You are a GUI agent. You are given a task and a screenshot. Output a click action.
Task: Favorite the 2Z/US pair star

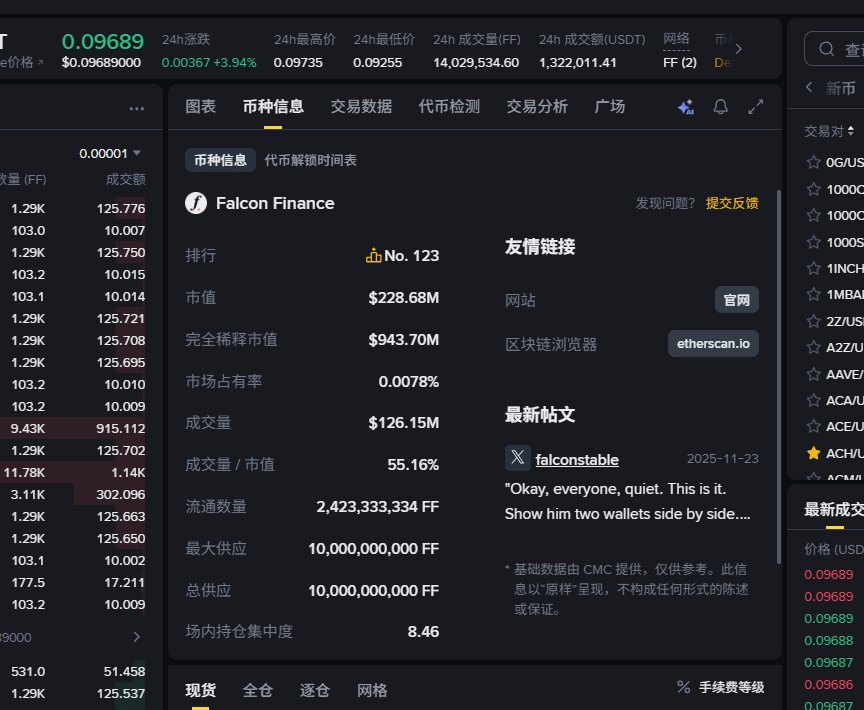pyautogui.click(x=813, y=321)
